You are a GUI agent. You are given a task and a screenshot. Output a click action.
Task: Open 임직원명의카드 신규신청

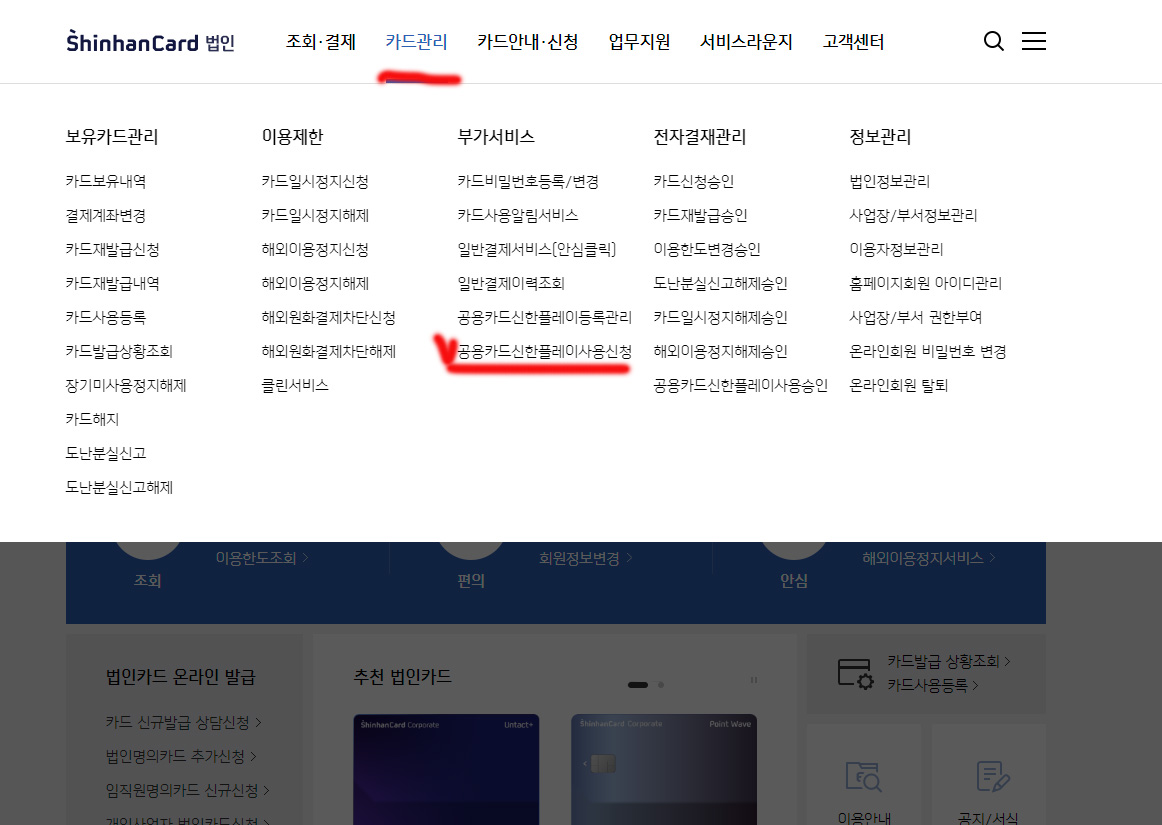187,790
